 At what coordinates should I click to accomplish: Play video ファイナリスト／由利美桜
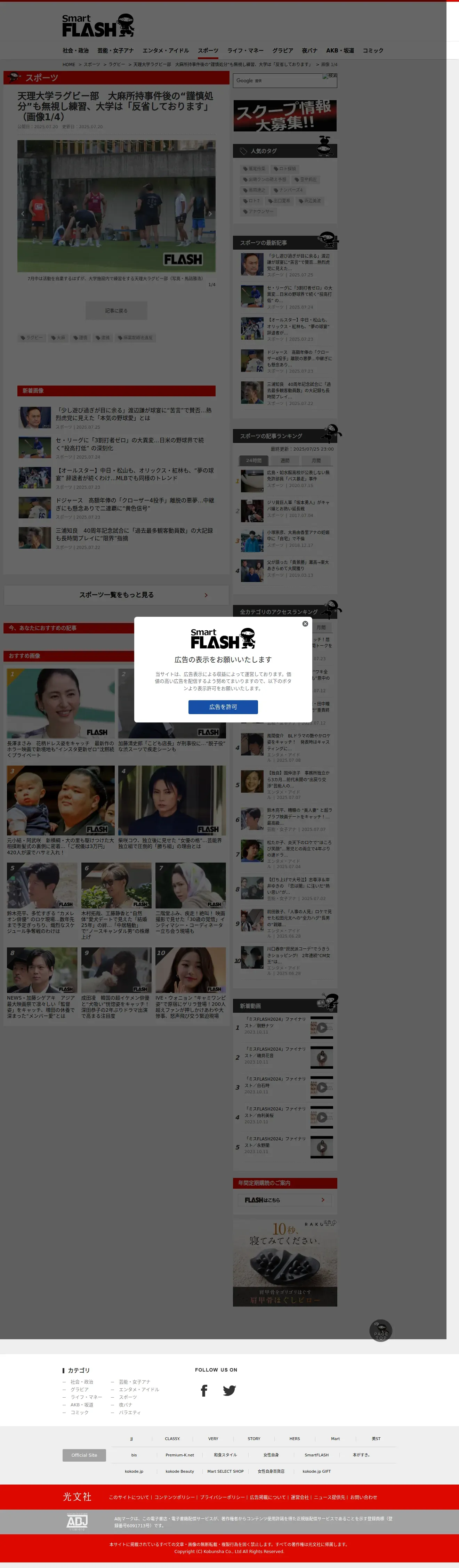tap(321, 1117)
